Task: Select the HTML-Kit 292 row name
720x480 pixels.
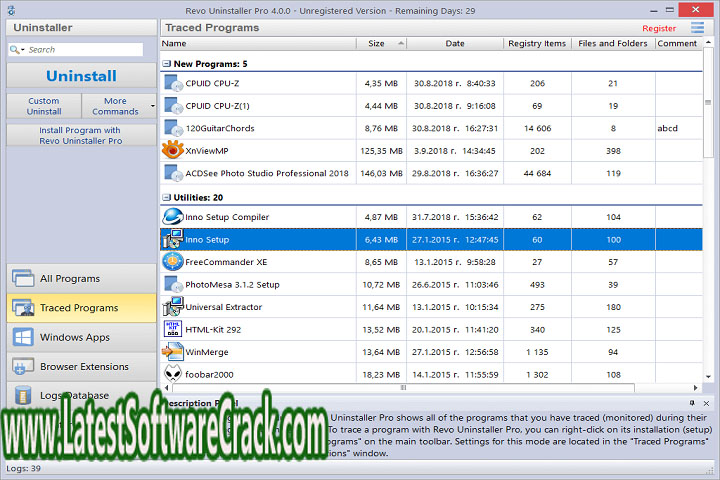Action: tap(213, 330)
